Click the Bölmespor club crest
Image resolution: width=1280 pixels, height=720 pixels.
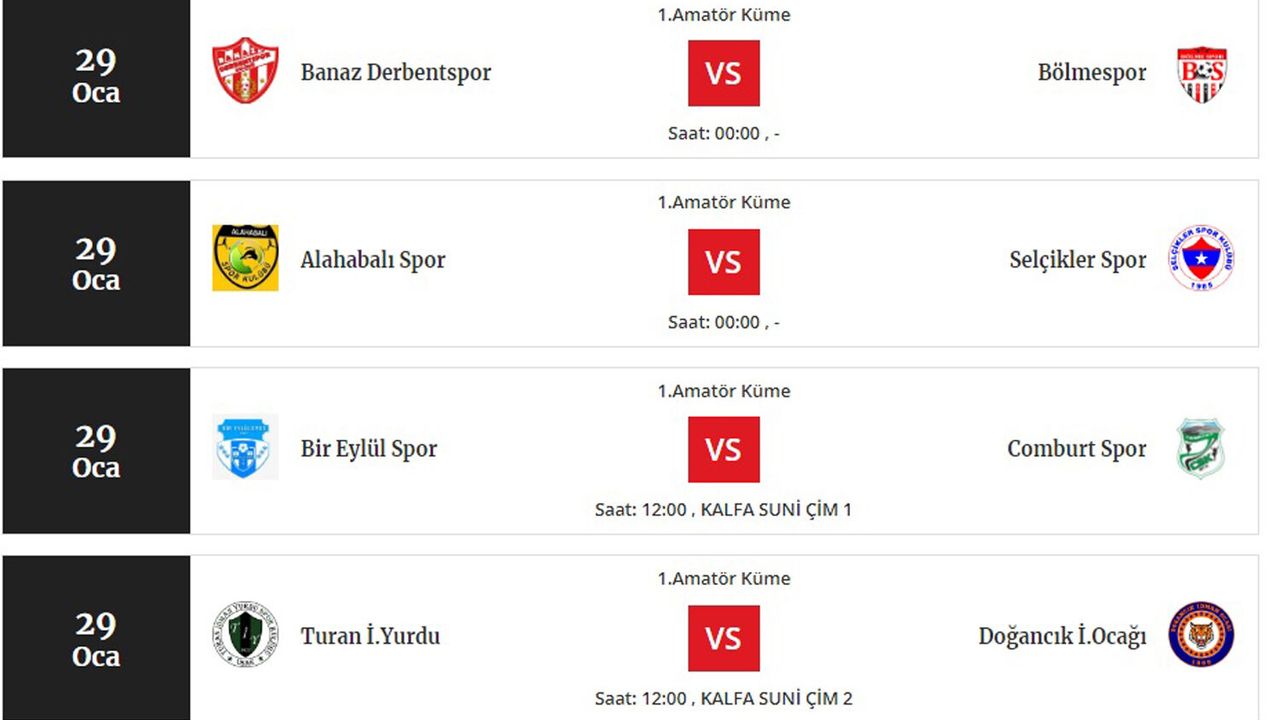[1201, 73]
